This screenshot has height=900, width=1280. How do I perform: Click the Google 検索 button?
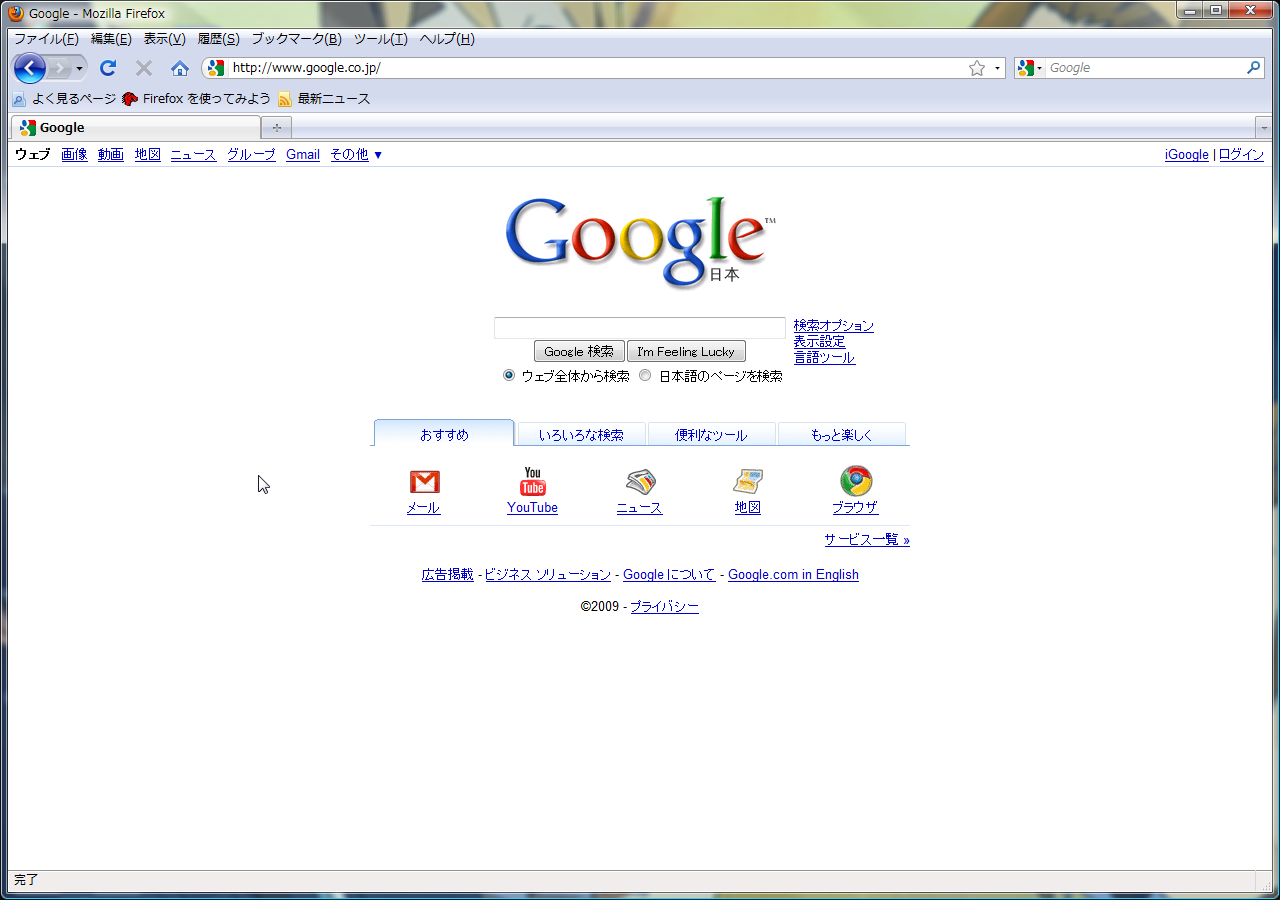point(579,351)
